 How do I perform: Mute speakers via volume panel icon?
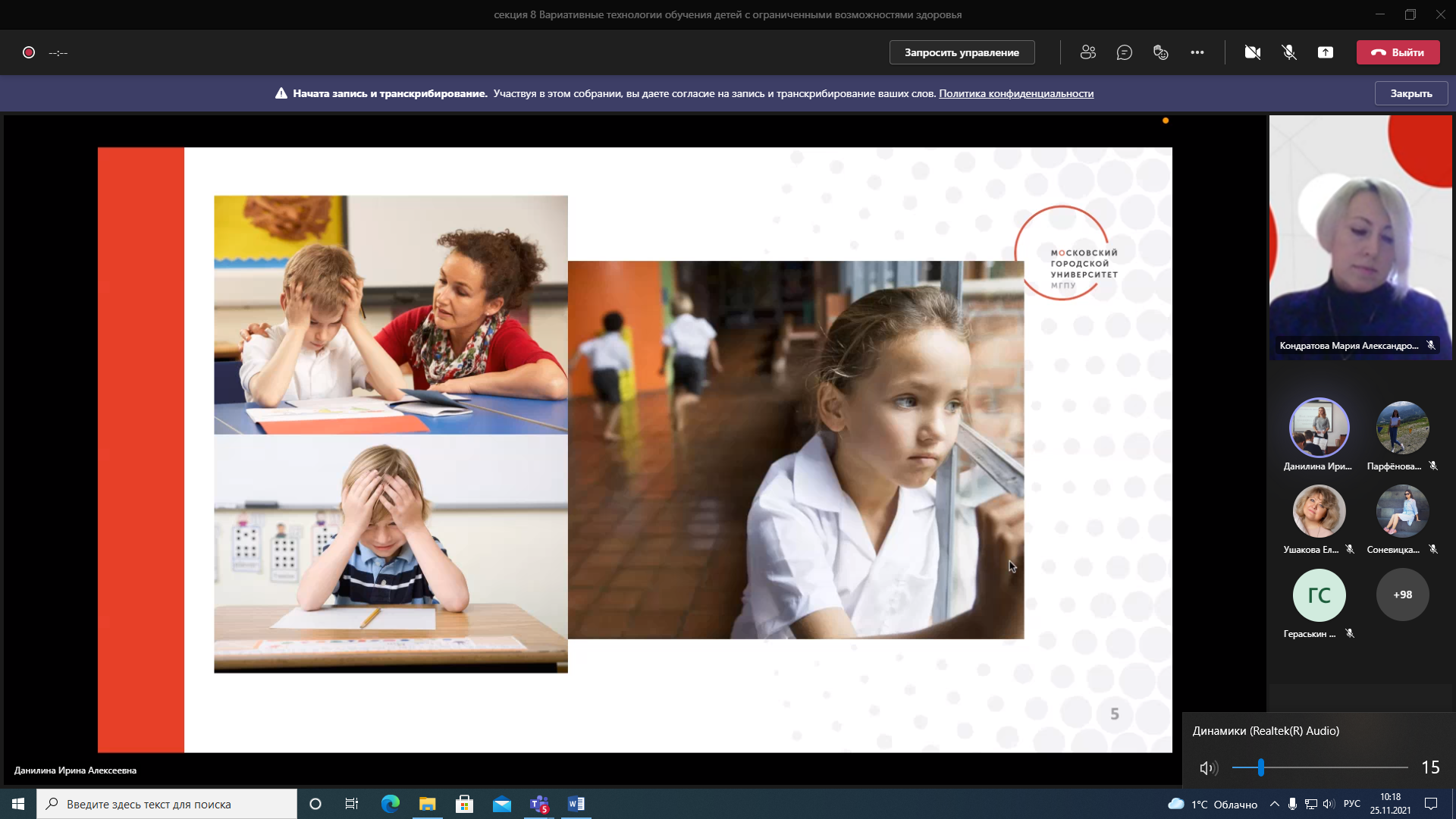1207,767
